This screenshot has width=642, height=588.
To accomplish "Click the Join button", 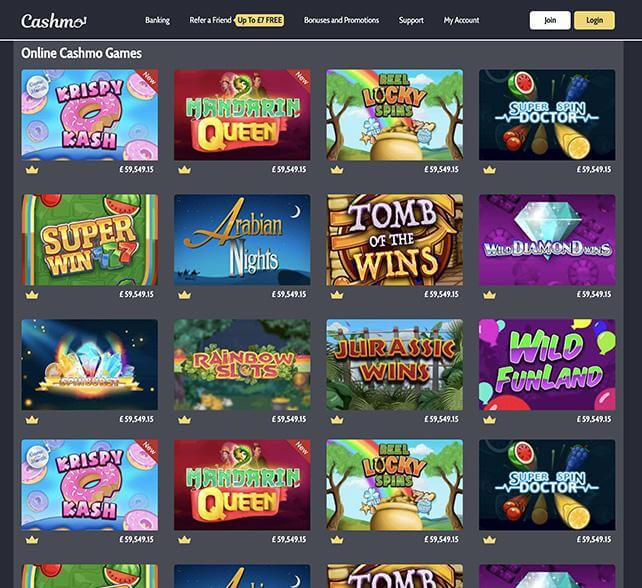I will pos(550,20).
